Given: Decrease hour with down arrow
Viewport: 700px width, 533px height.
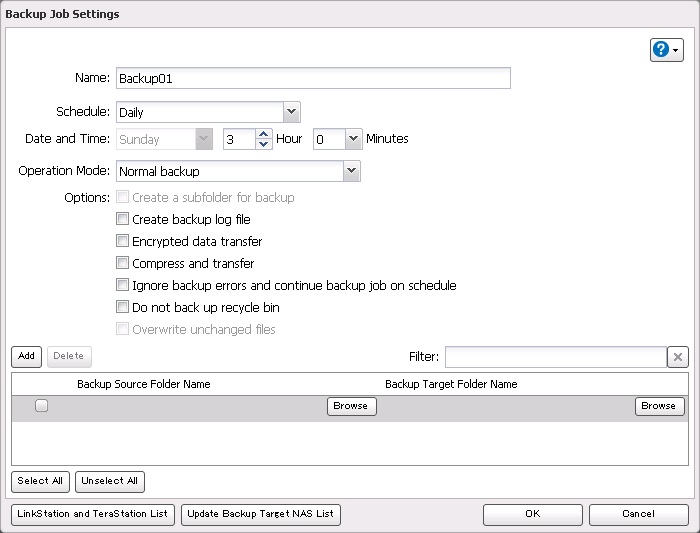Looking at the screenshot, I should coord(263,144).
